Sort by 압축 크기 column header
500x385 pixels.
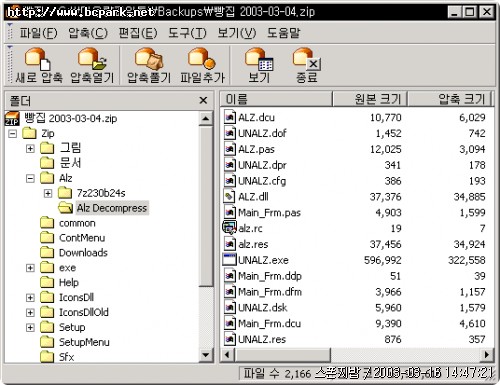(450, 99)
